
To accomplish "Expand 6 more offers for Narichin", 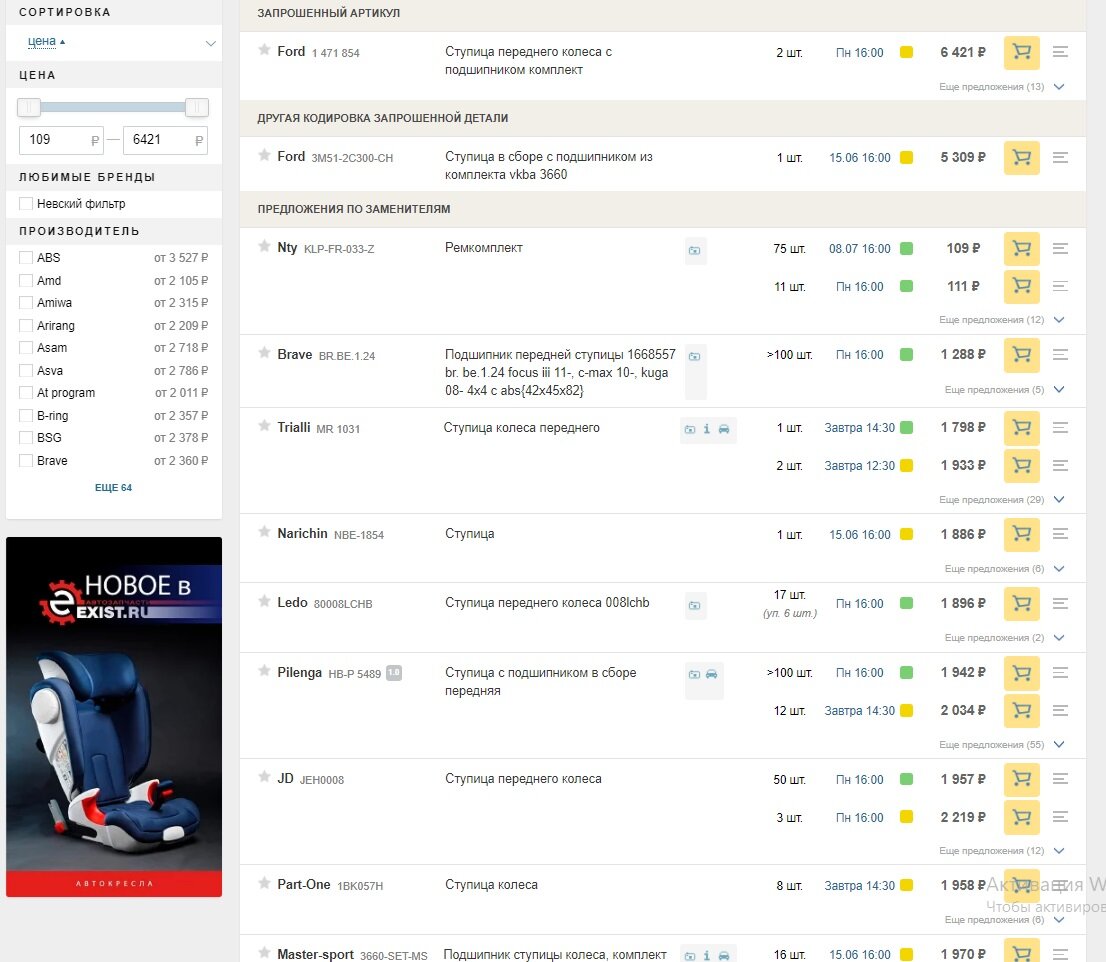I will click(1004, 568).
